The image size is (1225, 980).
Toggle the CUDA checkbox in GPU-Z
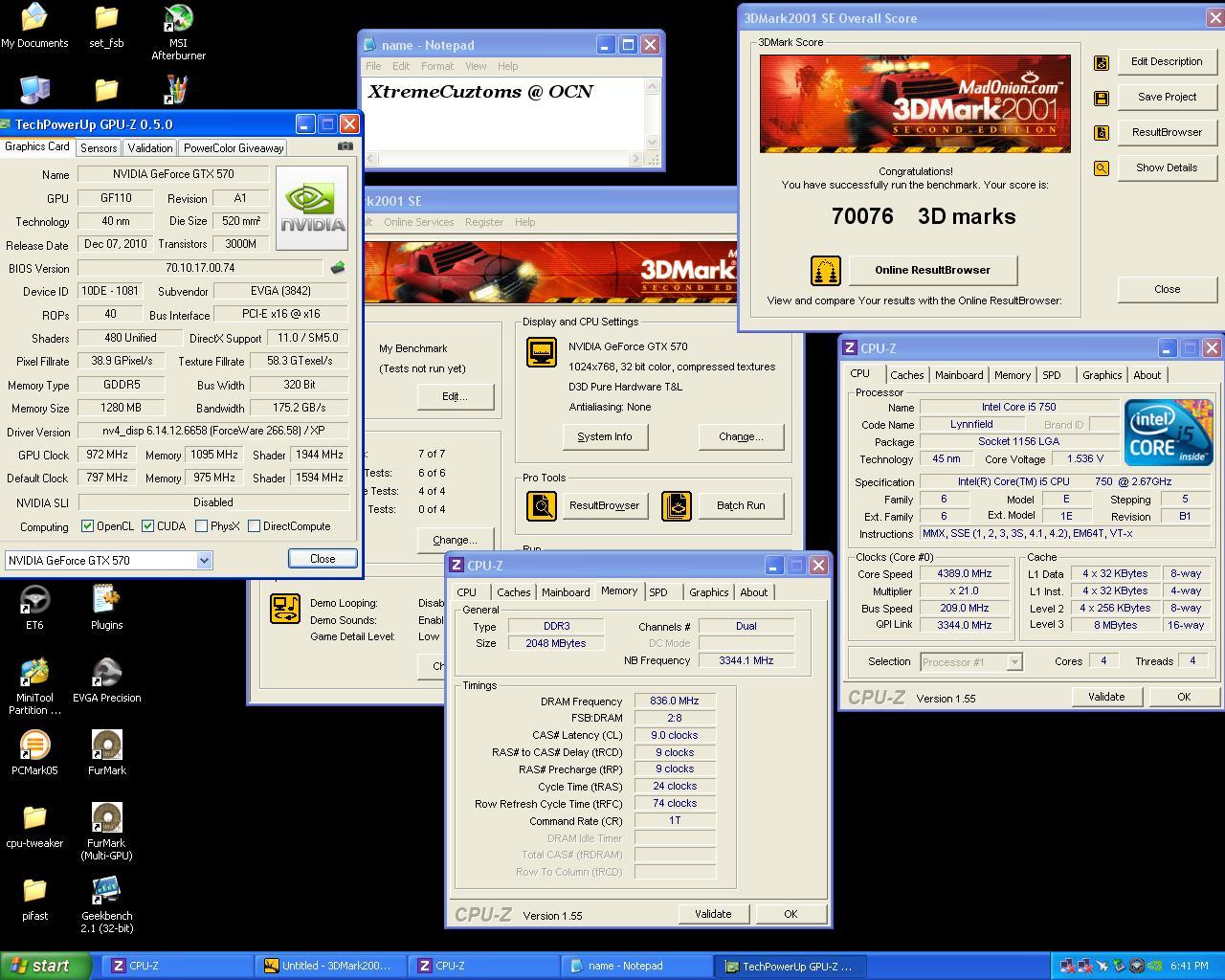[147, 525]
